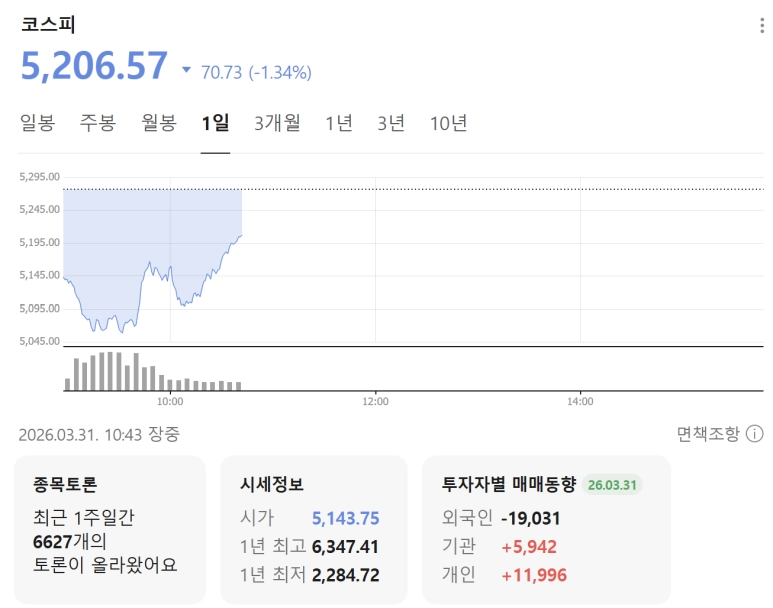Click the 5,045.00 y-axis label
Screen dimensions: 773x608
(39, 341)
